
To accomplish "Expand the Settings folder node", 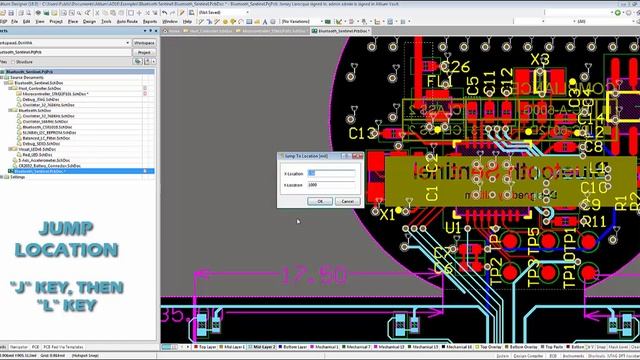I will point(2,177).
